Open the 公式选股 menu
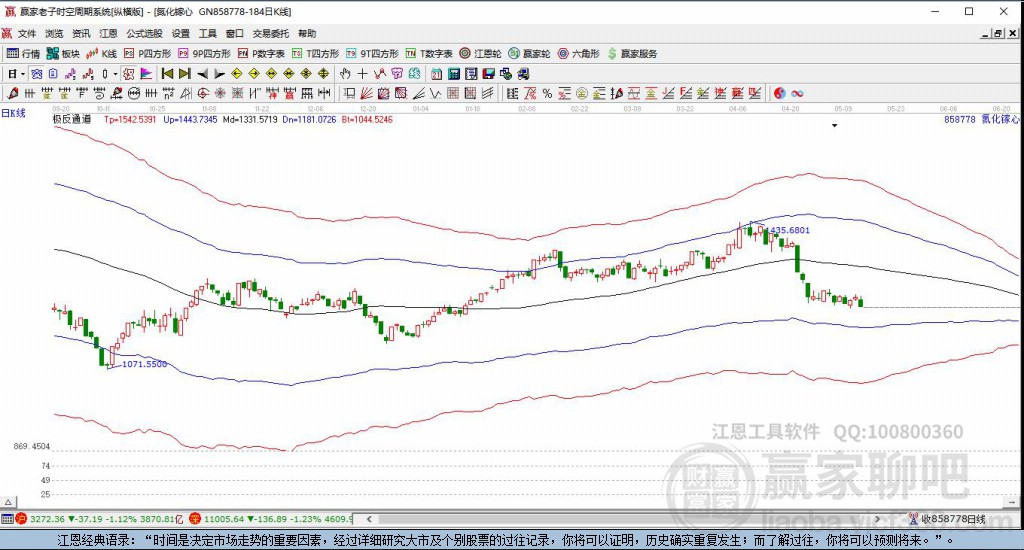The height and width of the screenshot is (550, 1024). coord(144,33)
